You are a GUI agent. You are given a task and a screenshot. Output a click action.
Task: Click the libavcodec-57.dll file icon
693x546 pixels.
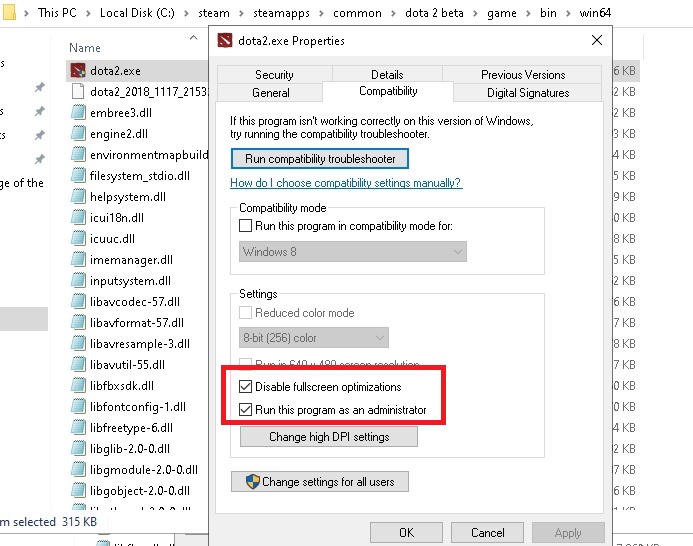(x=78, y=302)
